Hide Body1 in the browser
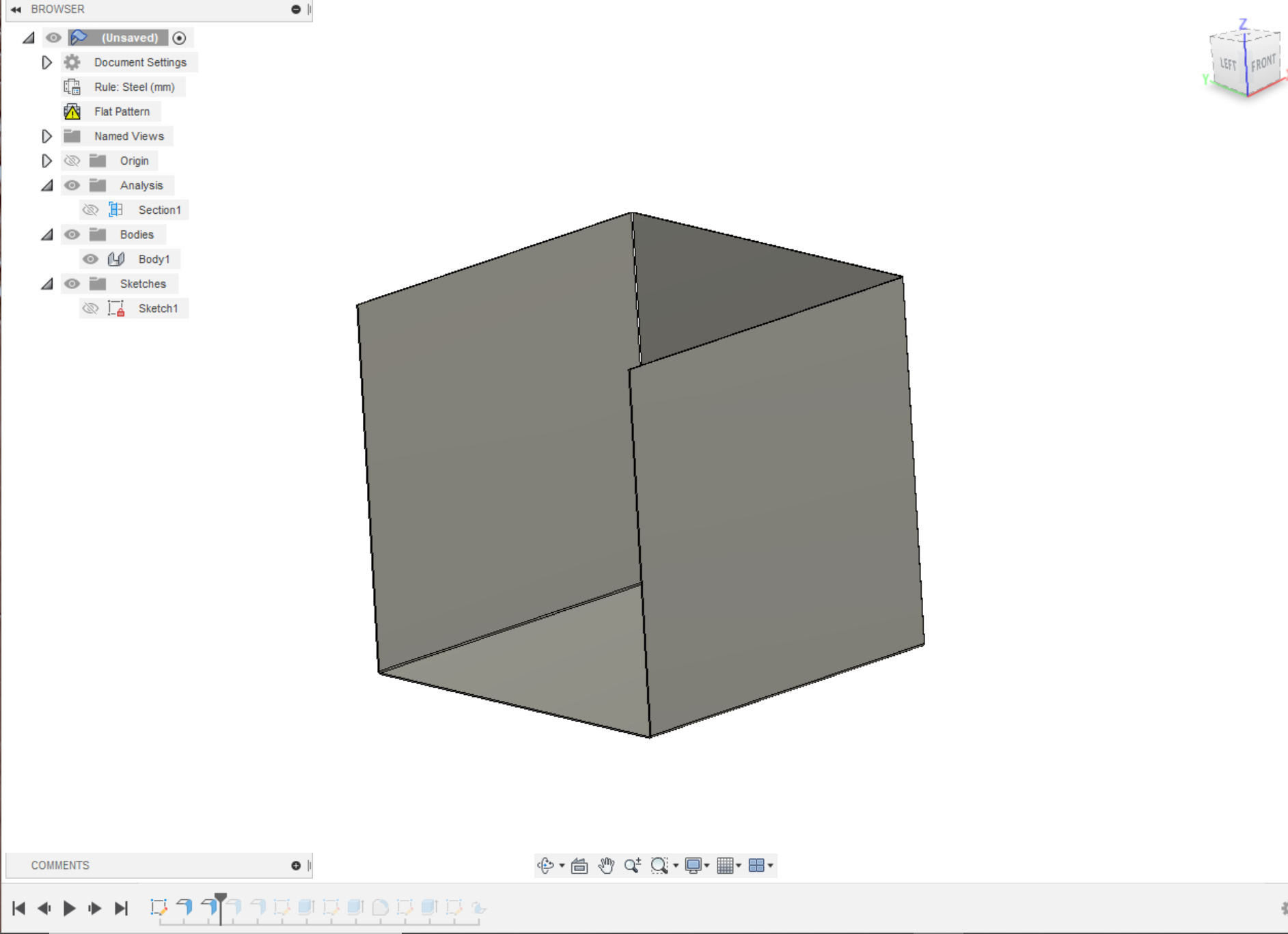This screenshot has width=1288, height=934. pyautogui.click(x=91, y=259)
